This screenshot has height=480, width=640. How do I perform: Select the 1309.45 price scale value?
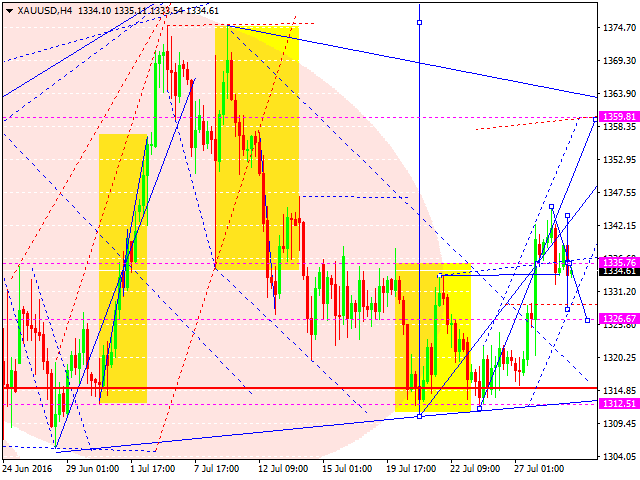pyautogui.click(x=620, y=424)
